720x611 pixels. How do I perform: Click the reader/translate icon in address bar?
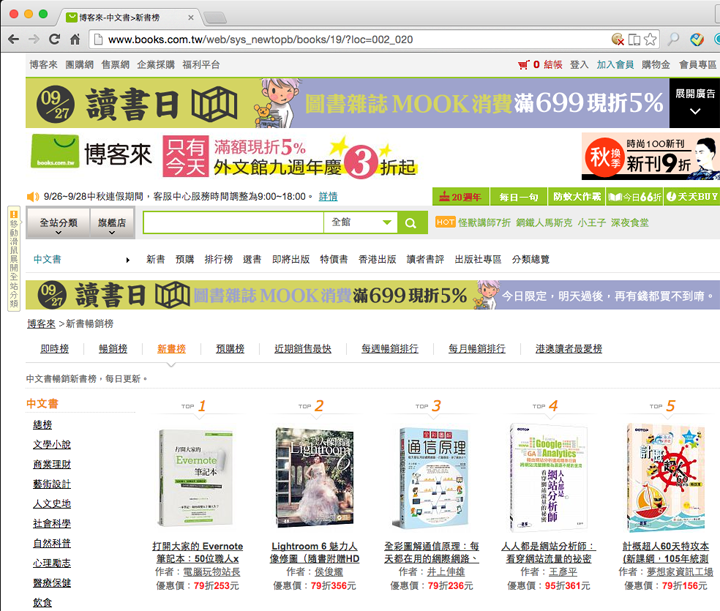[x=634, y=39]
